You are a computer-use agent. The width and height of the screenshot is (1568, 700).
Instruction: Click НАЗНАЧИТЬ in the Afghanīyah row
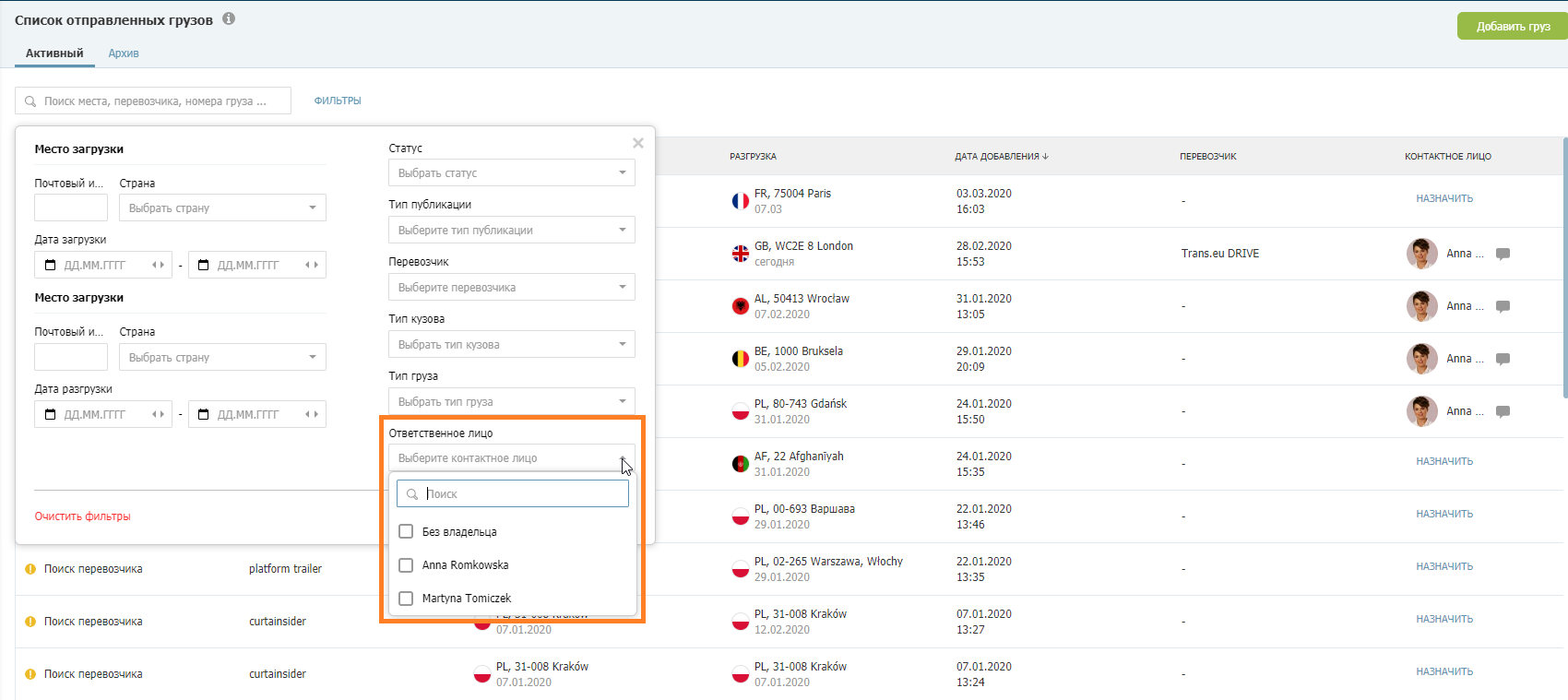pos(1444,461)
